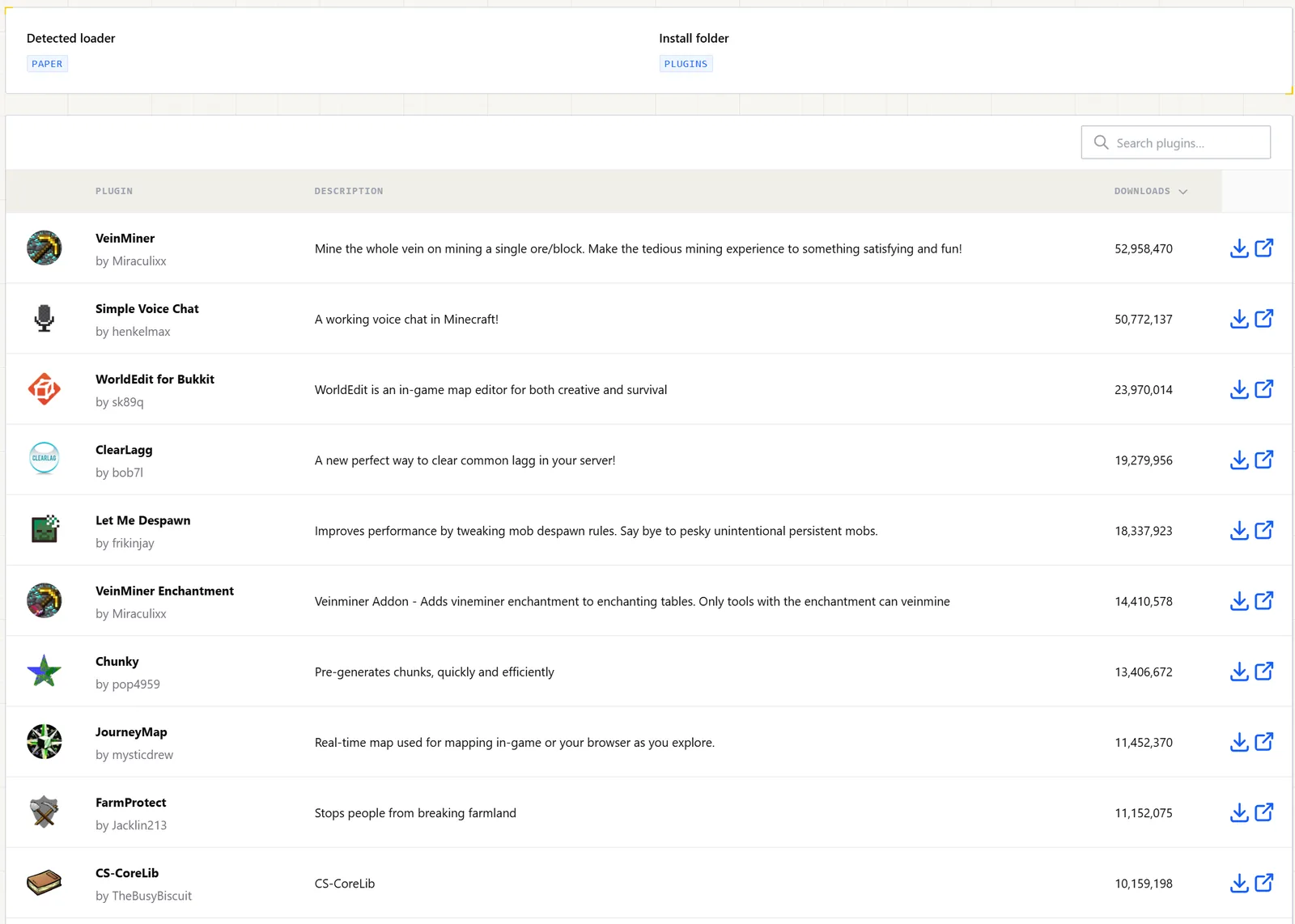Download the FarmProtect plugin
This screenshot has height=924, width=1295.
click(1239, 812)
